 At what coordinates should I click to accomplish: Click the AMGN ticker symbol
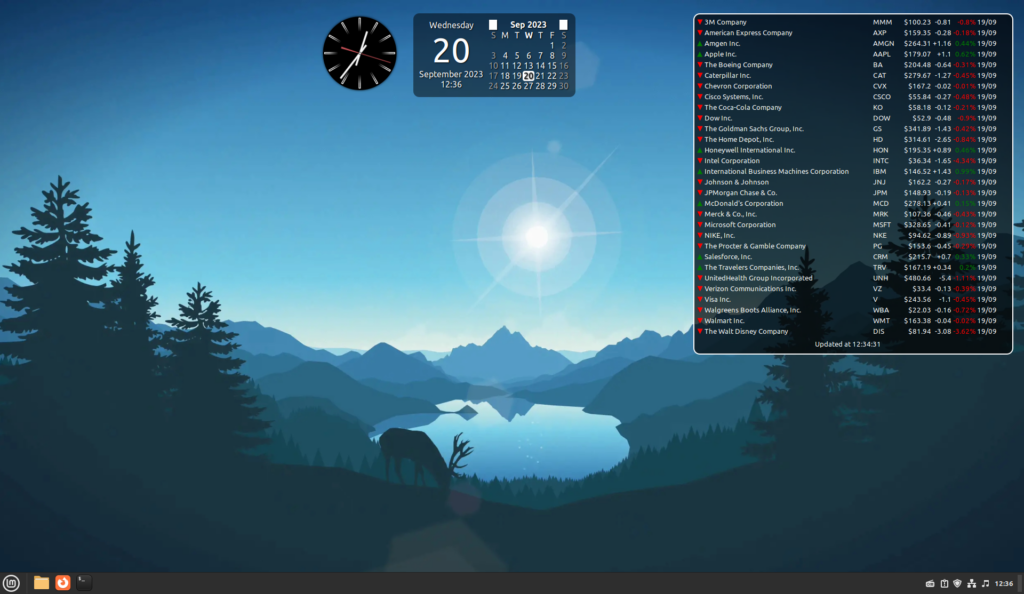click(883, 44)
